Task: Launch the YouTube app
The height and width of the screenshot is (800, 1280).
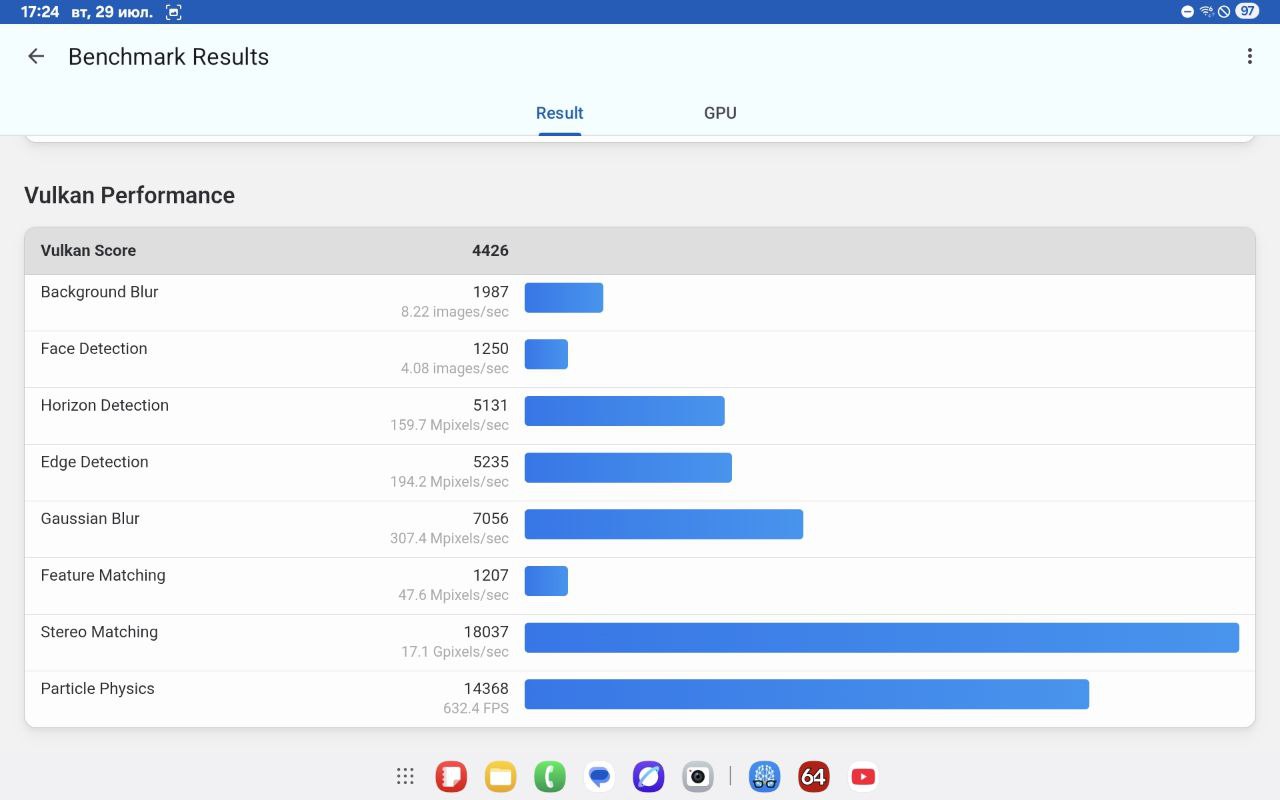Action: tap(863, 776)
